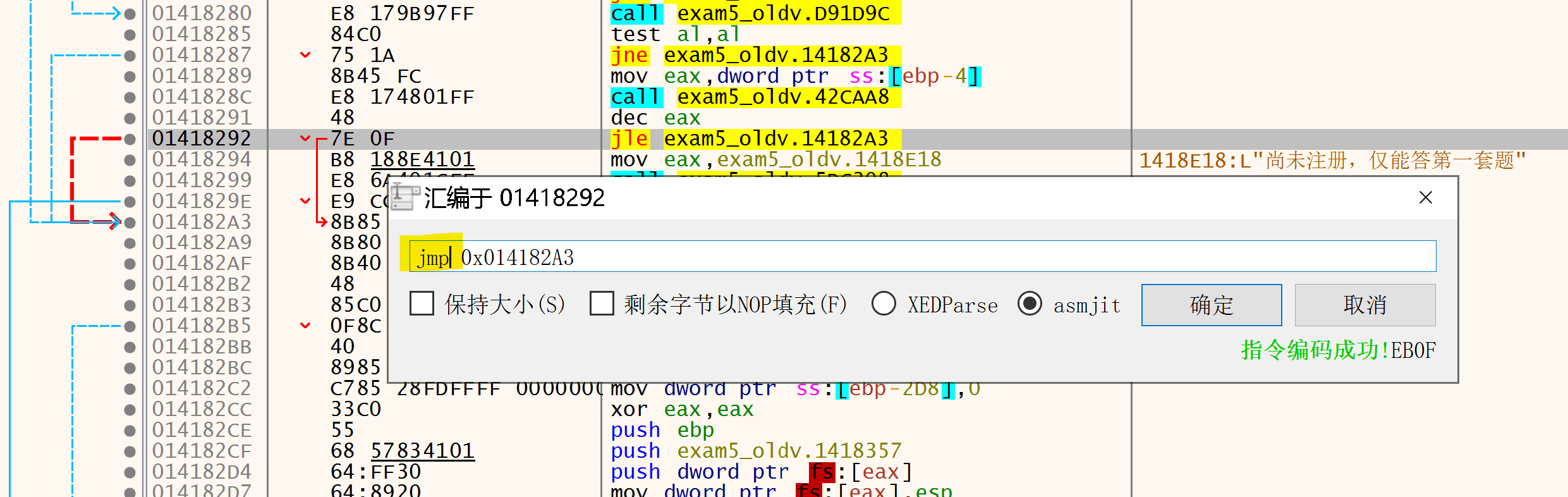This screenshot has height=497, width=1568.
Task: Cancel with the 取消 button
Action: [1365, 305]
